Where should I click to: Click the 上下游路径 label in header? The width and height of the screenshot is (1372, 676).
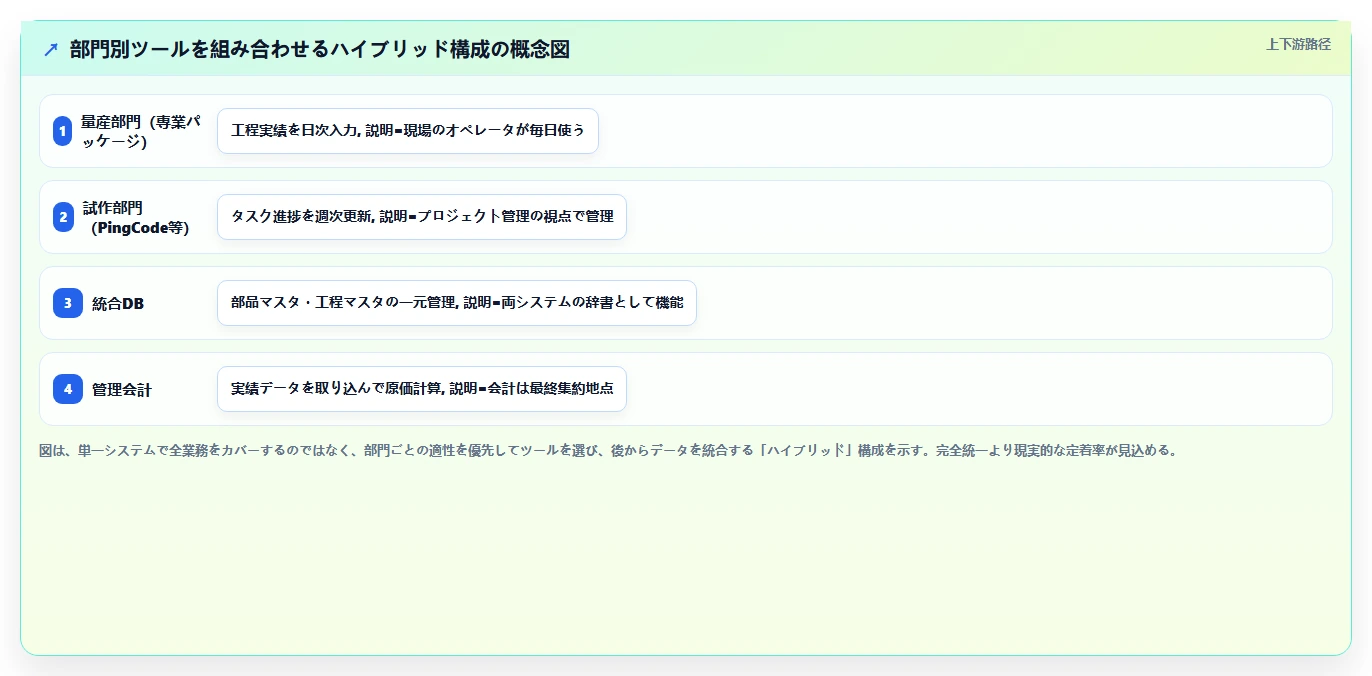pyautogui.click(x=1298, y=44)
